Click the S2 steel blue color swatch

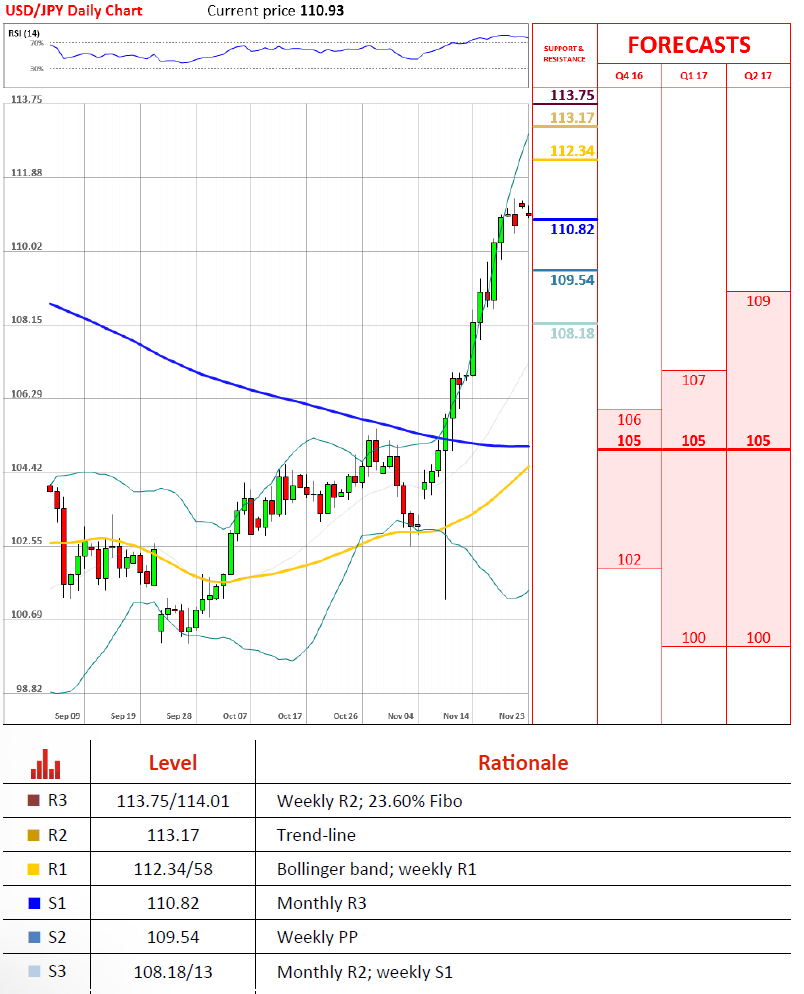pyautogui.click(x=34, y=937)
